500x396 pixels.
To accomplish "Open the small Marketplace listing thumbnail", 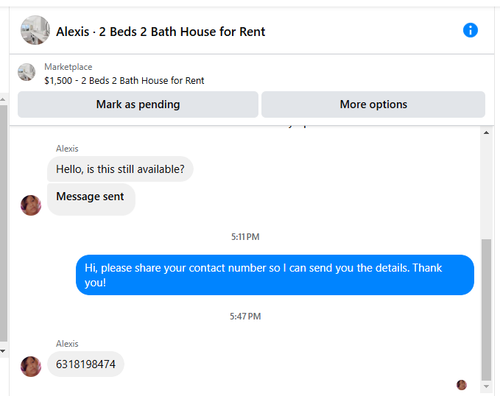I will click(x=26, y=72).
